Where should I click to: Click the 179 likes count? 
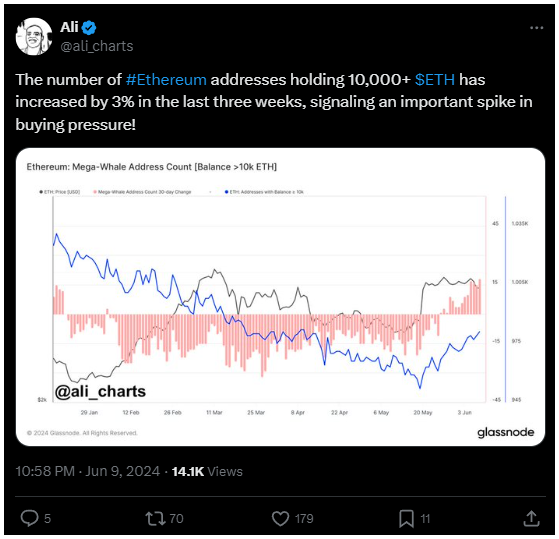[x=304, y=518]
